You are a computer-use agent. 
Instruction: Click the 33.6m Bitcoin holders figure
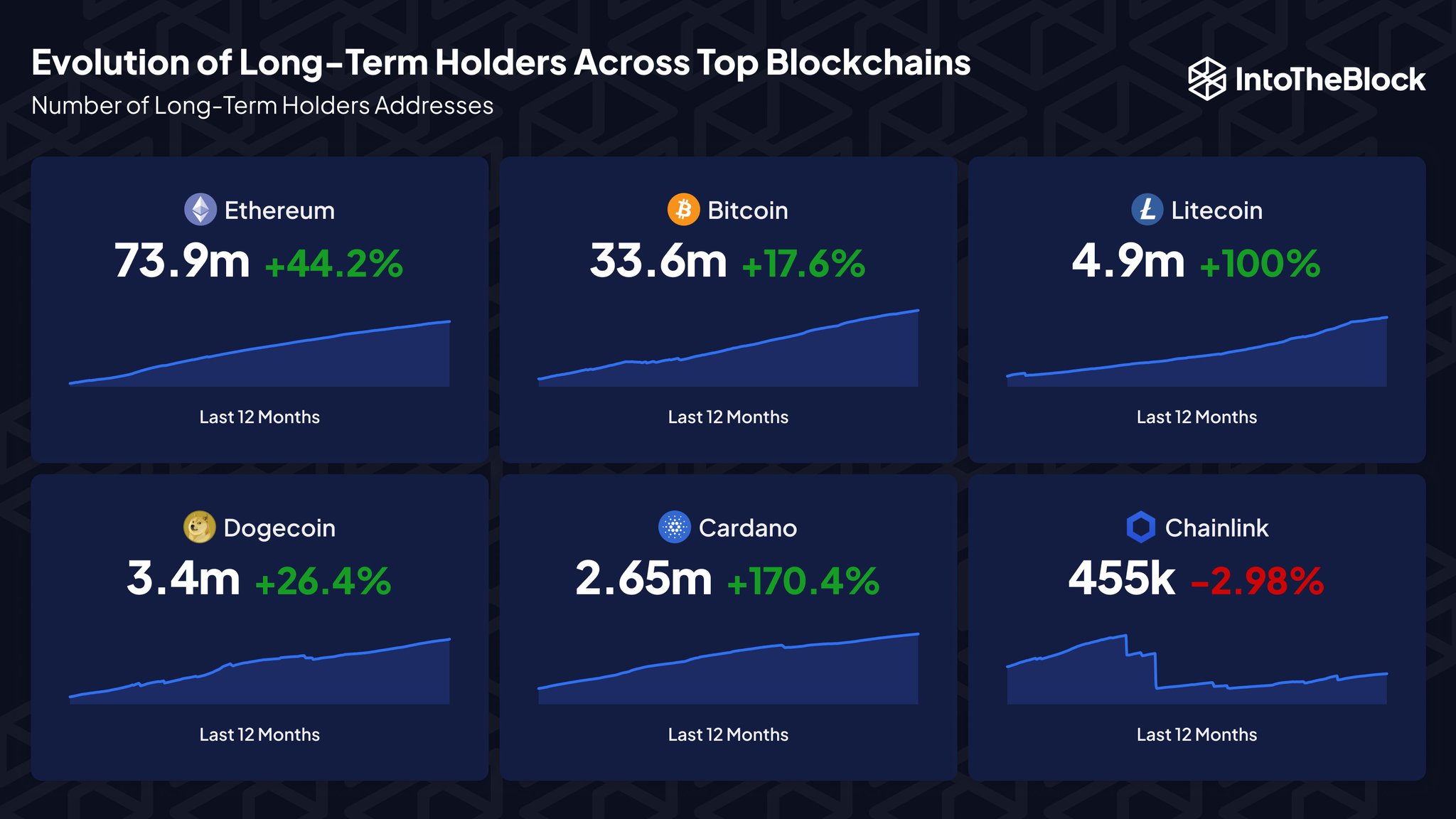click(x=658, y=262)
